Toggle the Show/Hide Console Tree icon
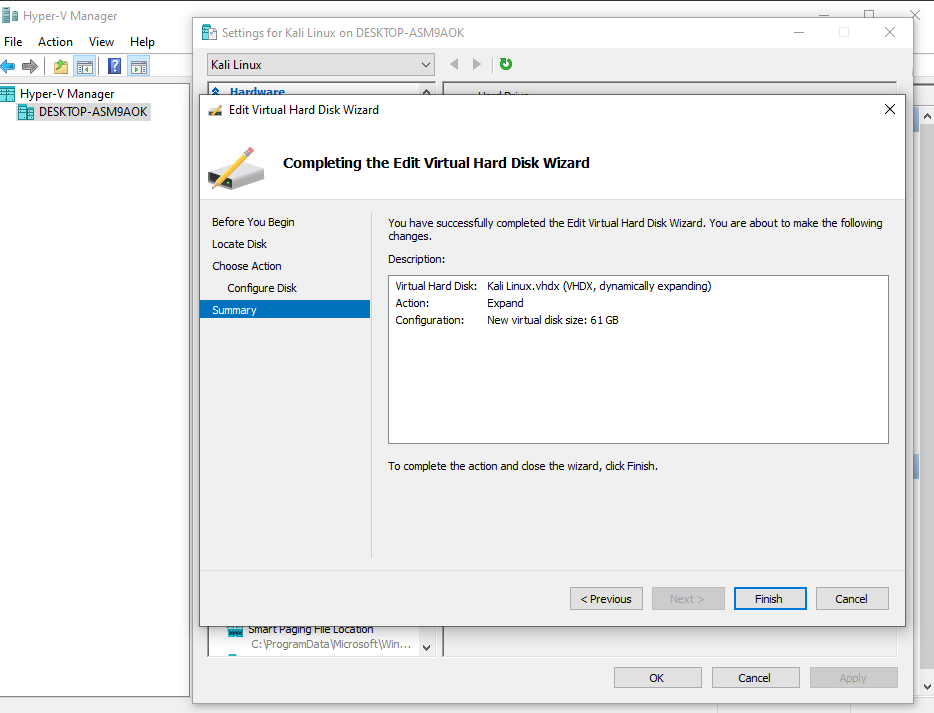Screen dimensions: 934x713 (x=85, y=66)
